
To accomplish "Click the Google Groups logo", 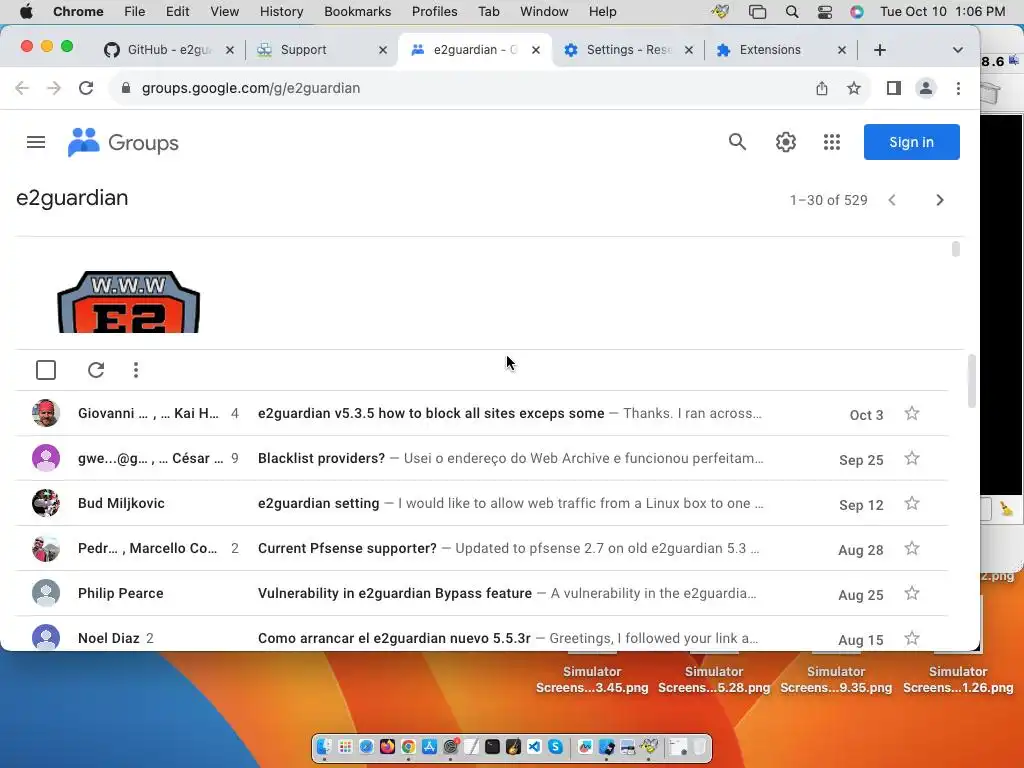I will [x=123, y=142].
